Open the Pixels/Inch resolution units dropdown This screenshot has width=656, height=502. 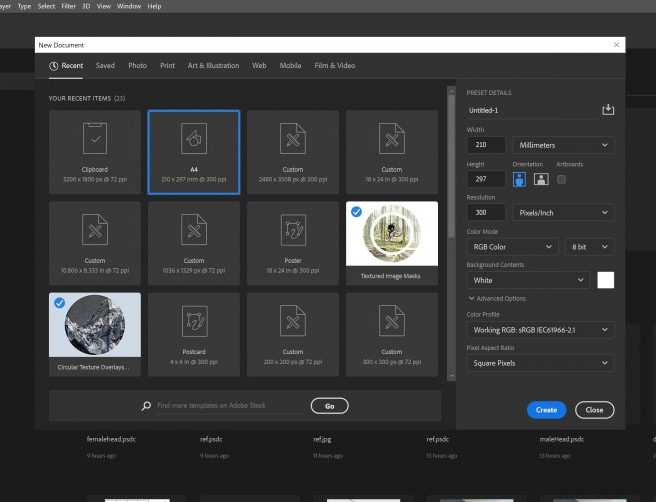coord(563,213)
